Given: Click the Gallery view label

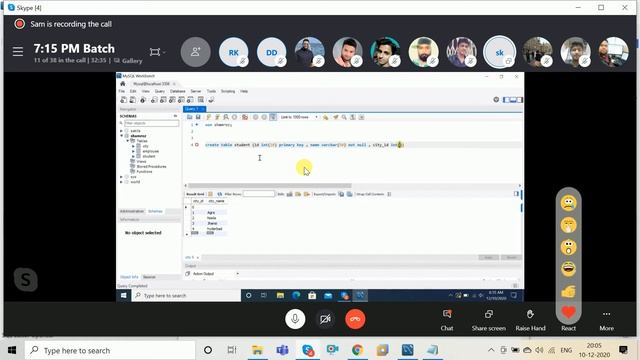Looking at the screenshot, I should (x=132, y=60).
